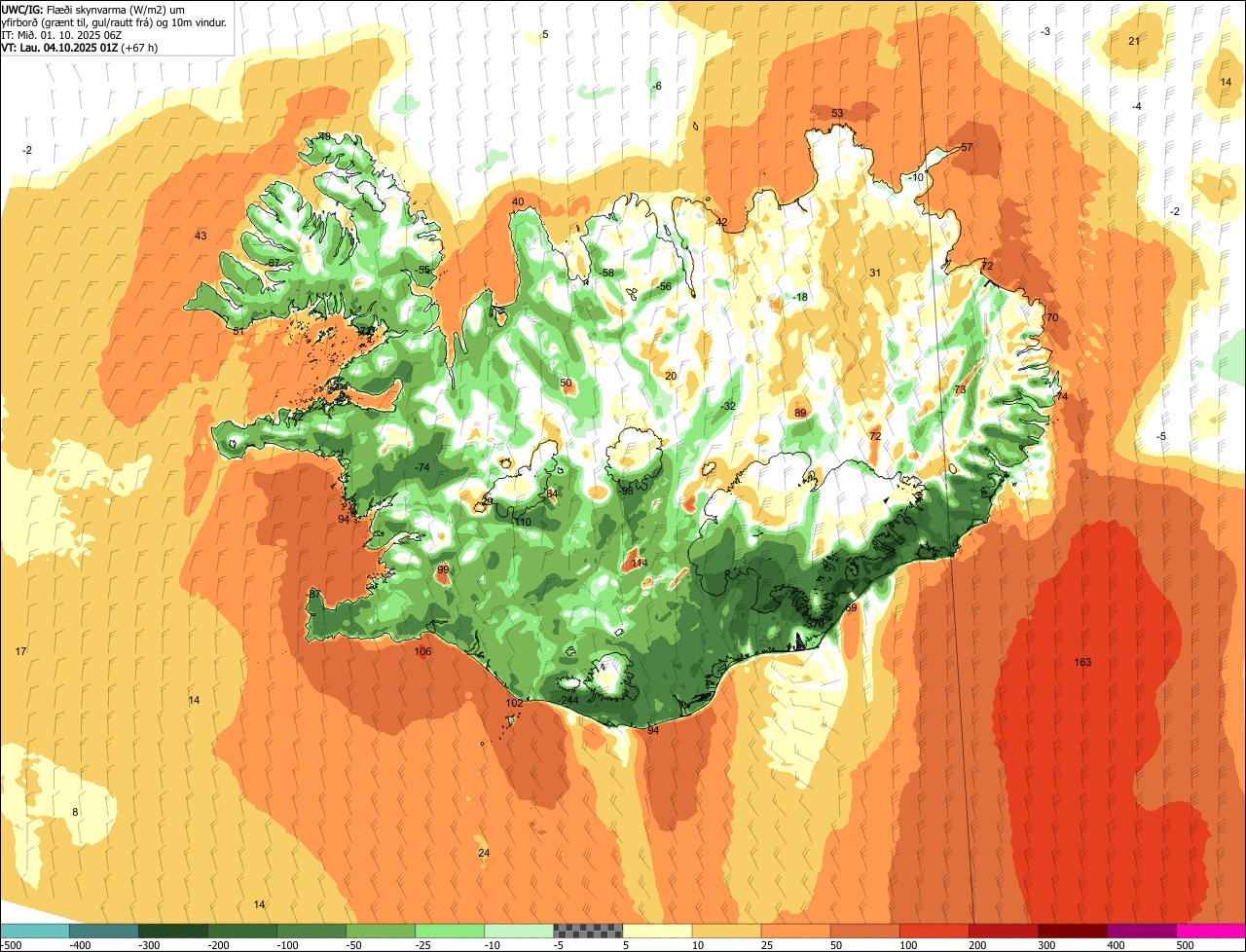Click the '99' value on the map

point(443,570)
